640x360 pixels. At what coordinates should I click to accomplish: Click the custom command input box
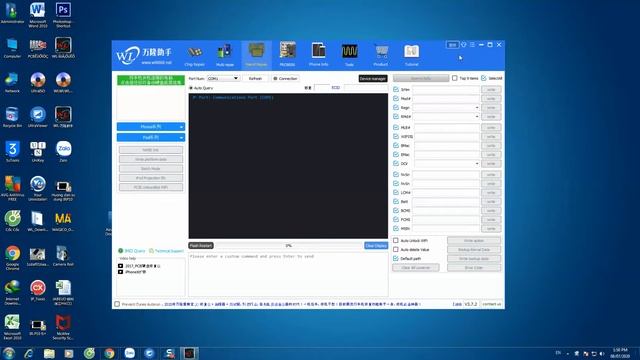pyautogui.click(x=288, y=274)
